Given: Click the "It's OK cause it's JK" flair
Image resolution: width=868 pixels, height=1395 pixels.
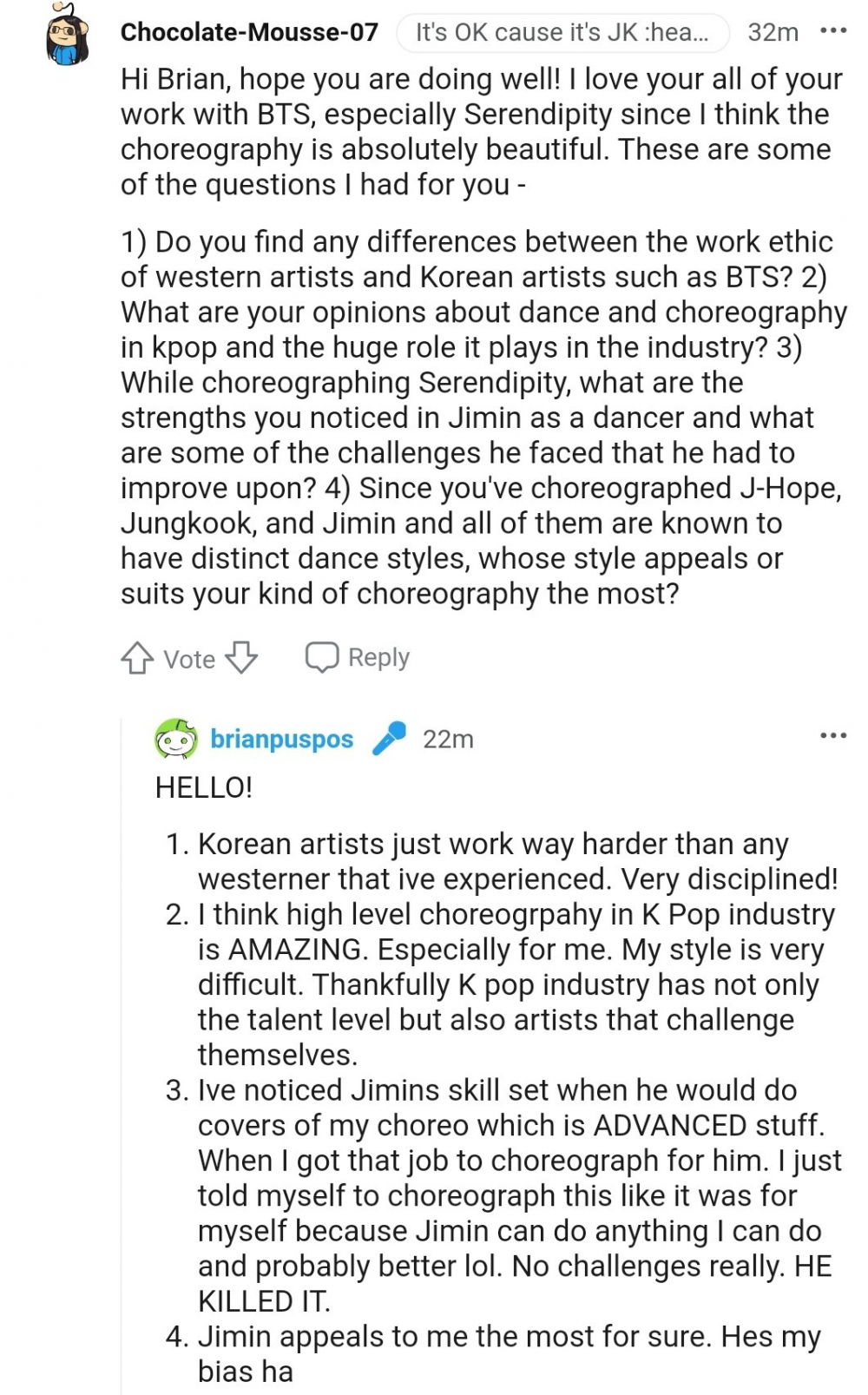Looking at the screenshot, I should pyautogui.click(x=562, y=32).
